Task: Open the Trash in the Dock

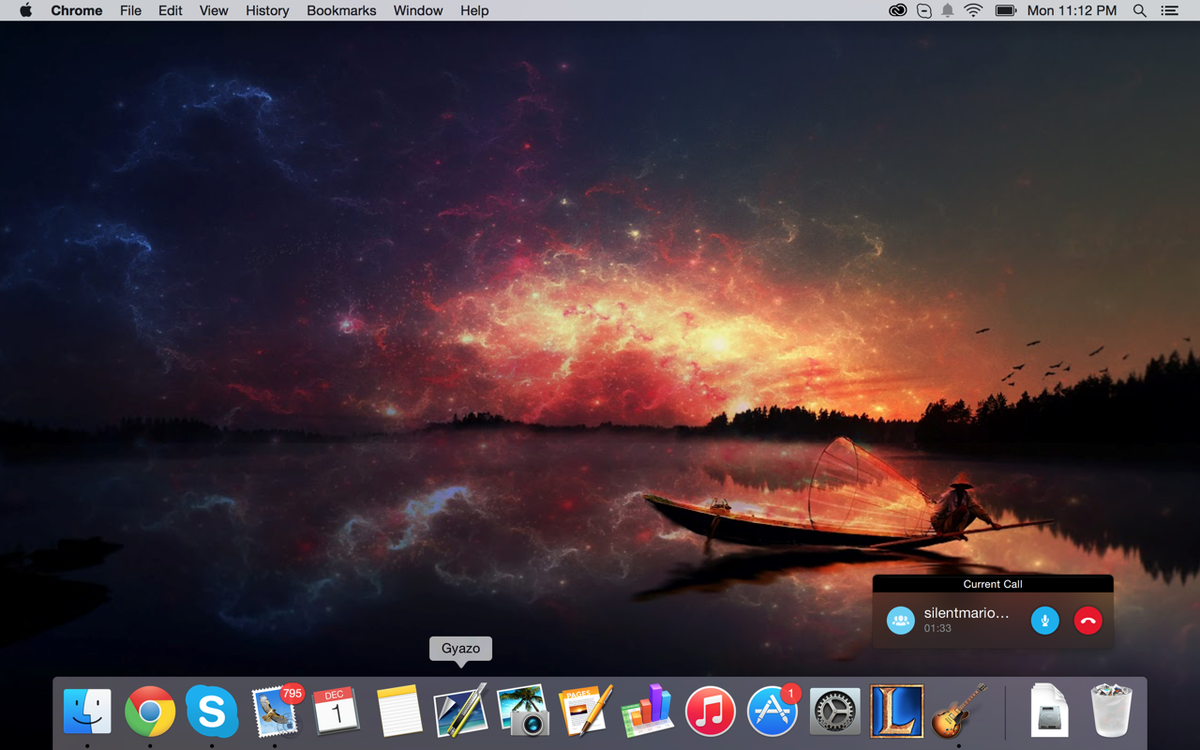Action: (1111, 711)
